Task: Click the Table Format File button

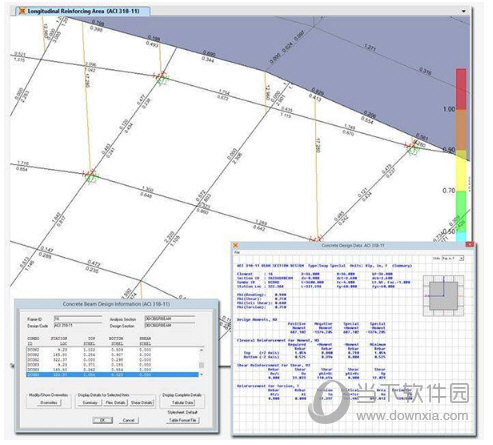Action: [182, 420]
